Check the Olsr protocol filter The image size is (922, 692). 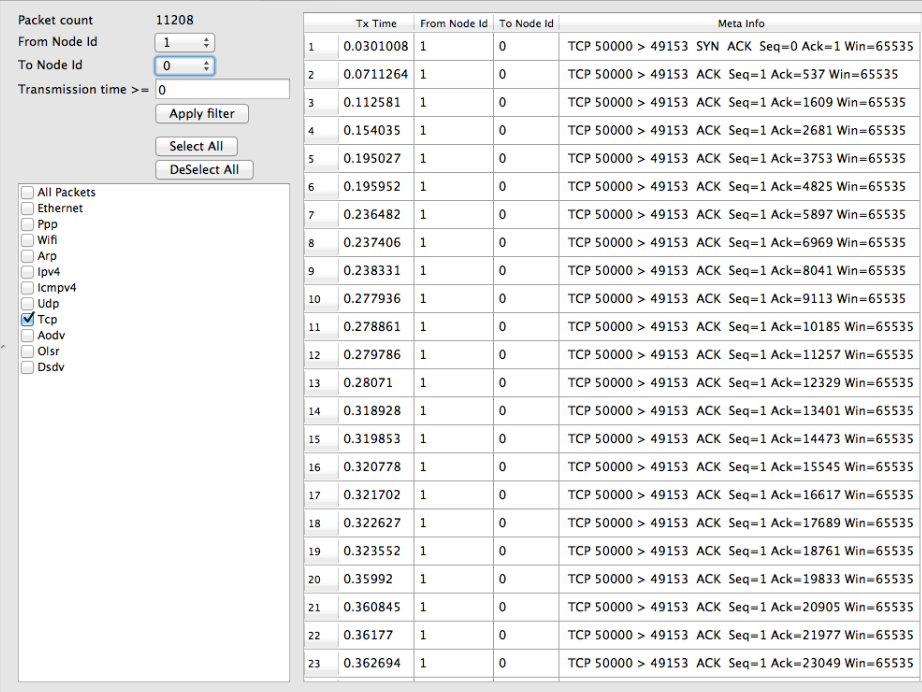[x=27, y=351]
